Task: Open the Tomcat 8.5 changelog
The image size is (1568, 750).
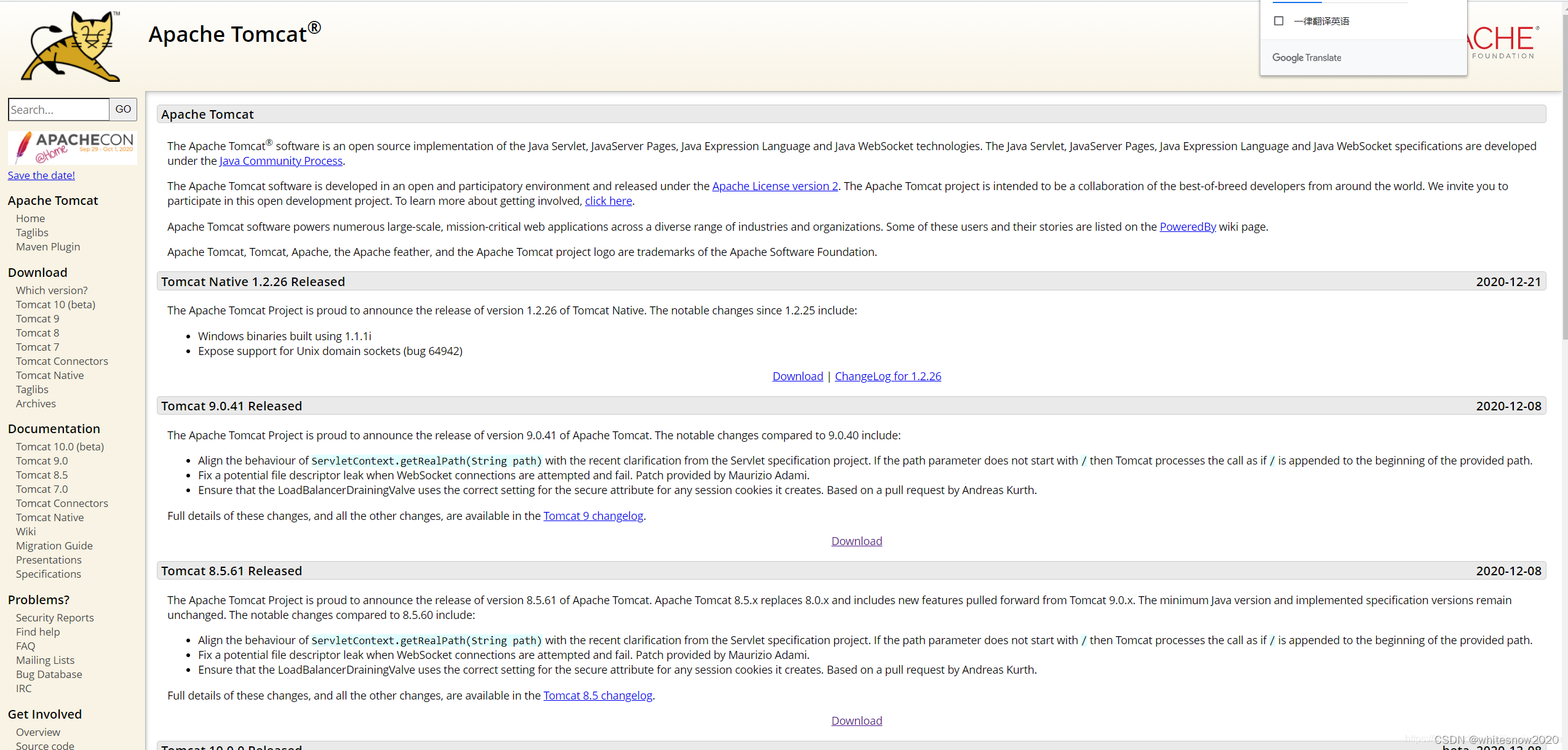Action: (x=597, y=695)
